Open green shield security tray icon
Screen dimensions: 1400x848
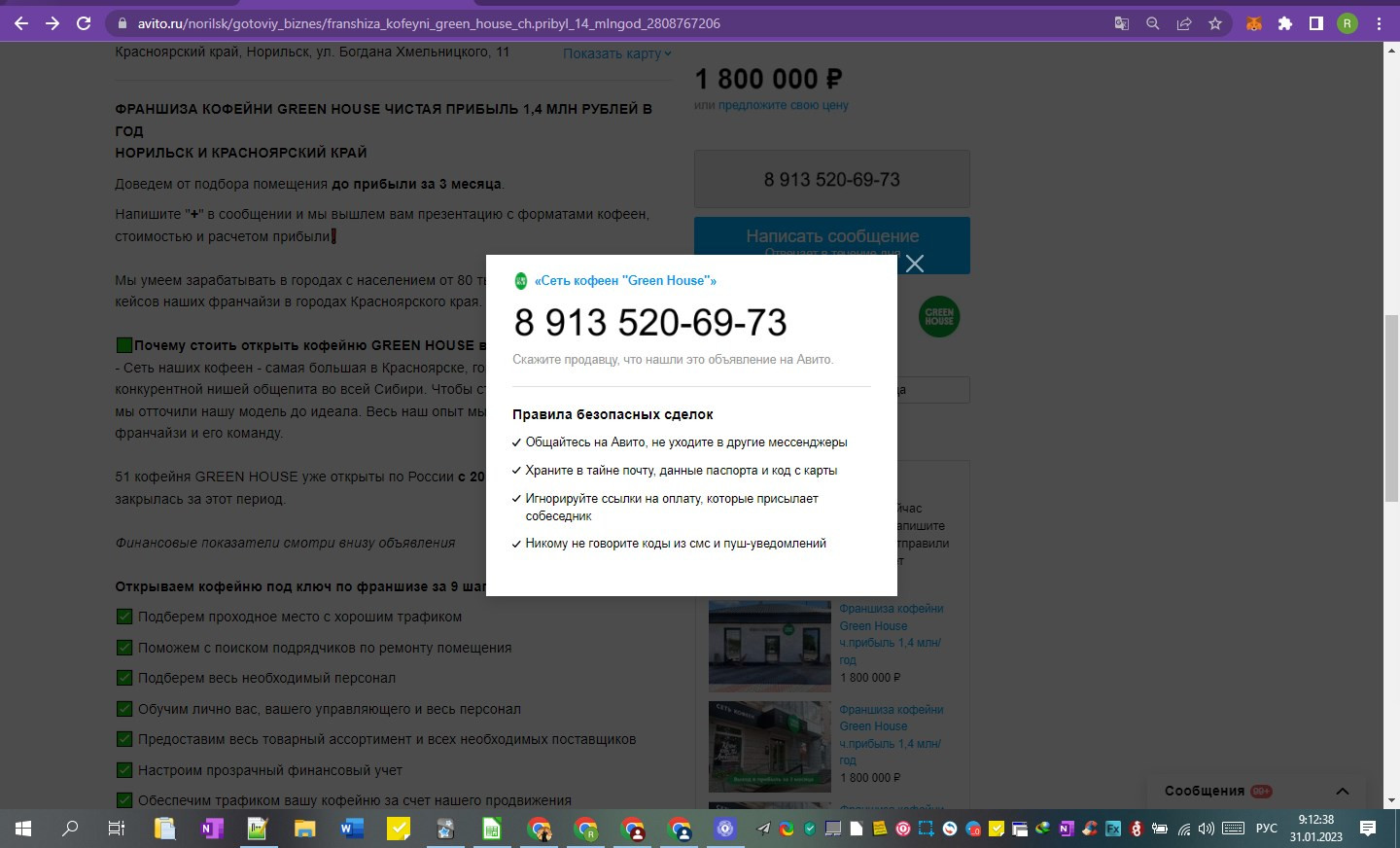810,829
